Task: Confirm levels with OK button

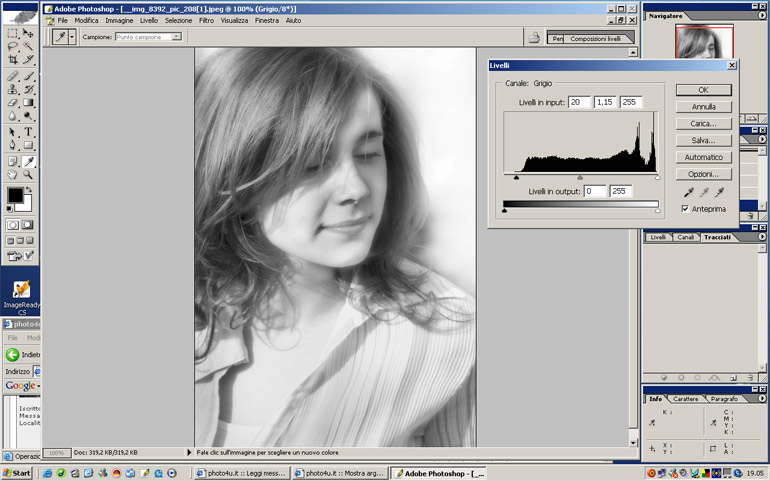Action: 704,90
